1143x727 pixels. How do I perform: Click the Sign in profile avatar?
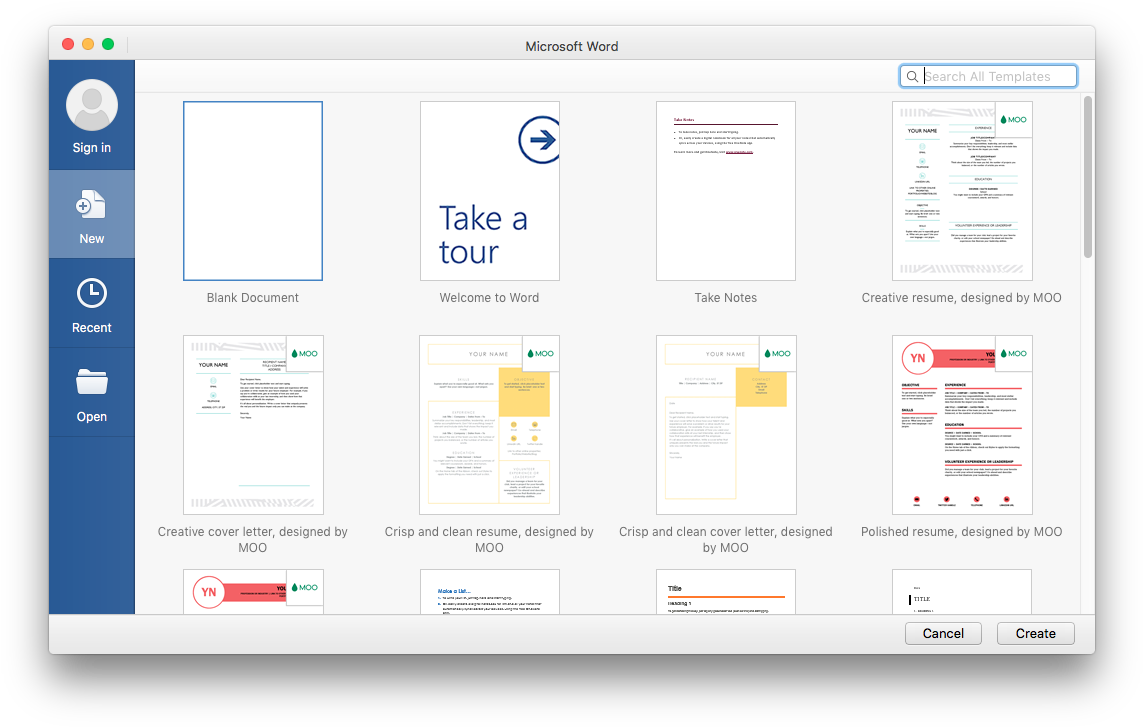[x=92, y=106]
